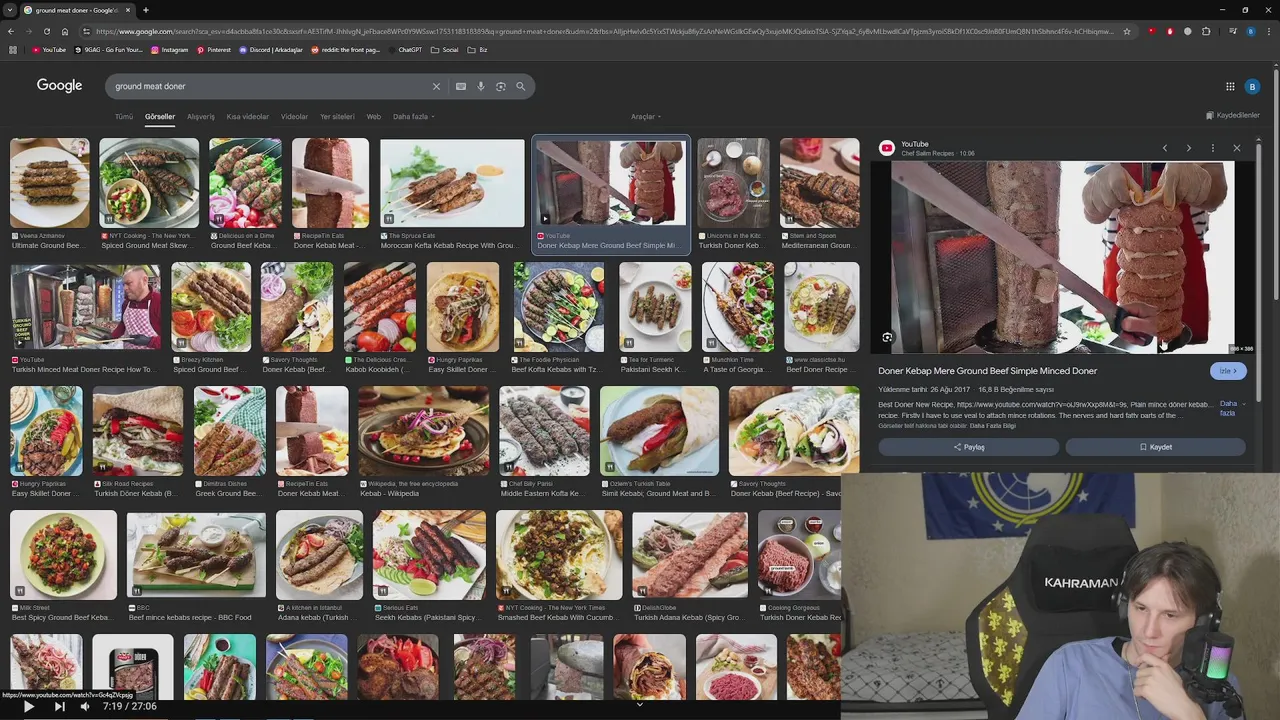1280x720 pixels.
Task: Click the Google logo
Action: pyautogui.click(x=60, y=86)
